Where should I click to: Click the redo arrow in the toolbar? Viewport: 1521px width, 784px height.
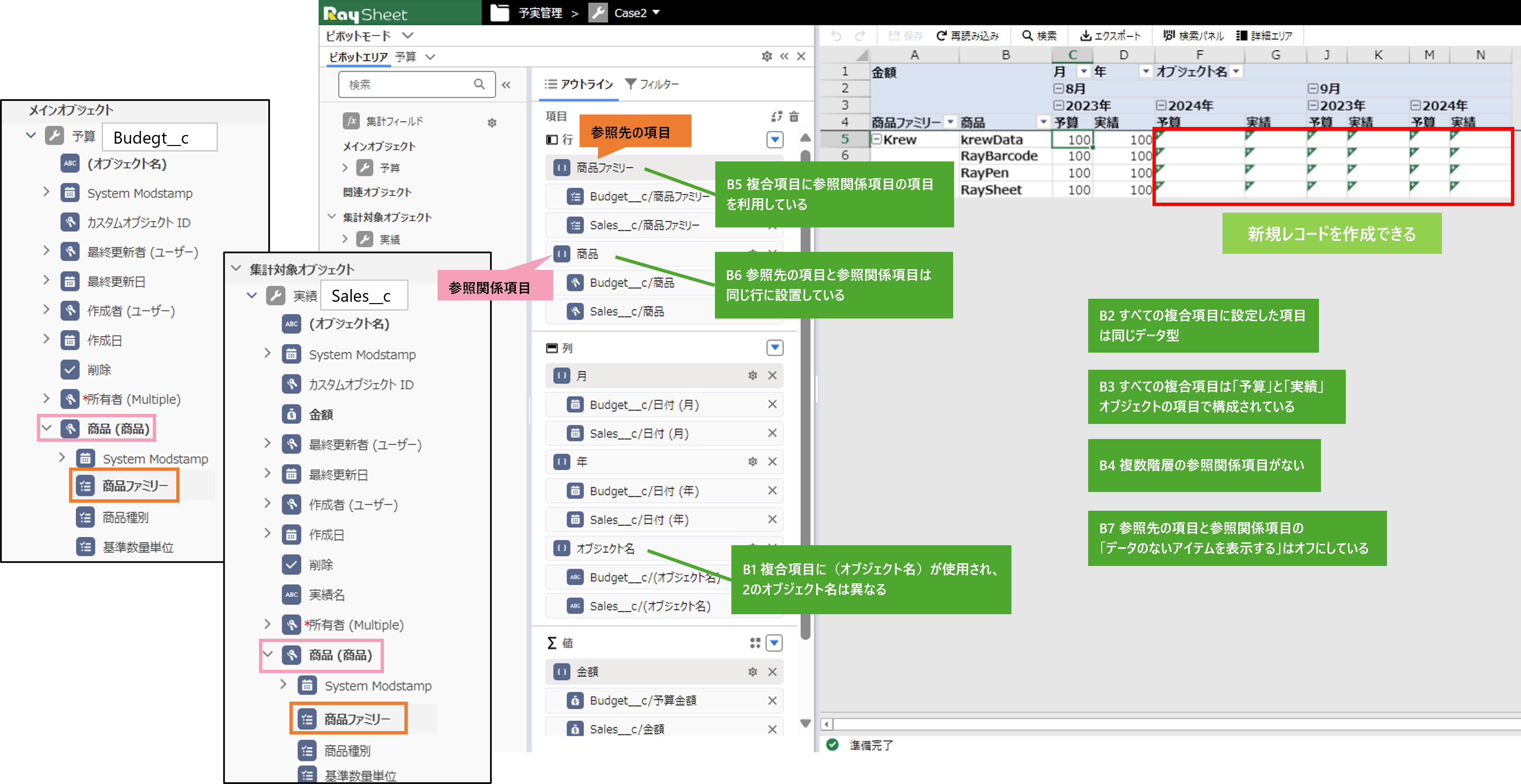coord(860,36)
